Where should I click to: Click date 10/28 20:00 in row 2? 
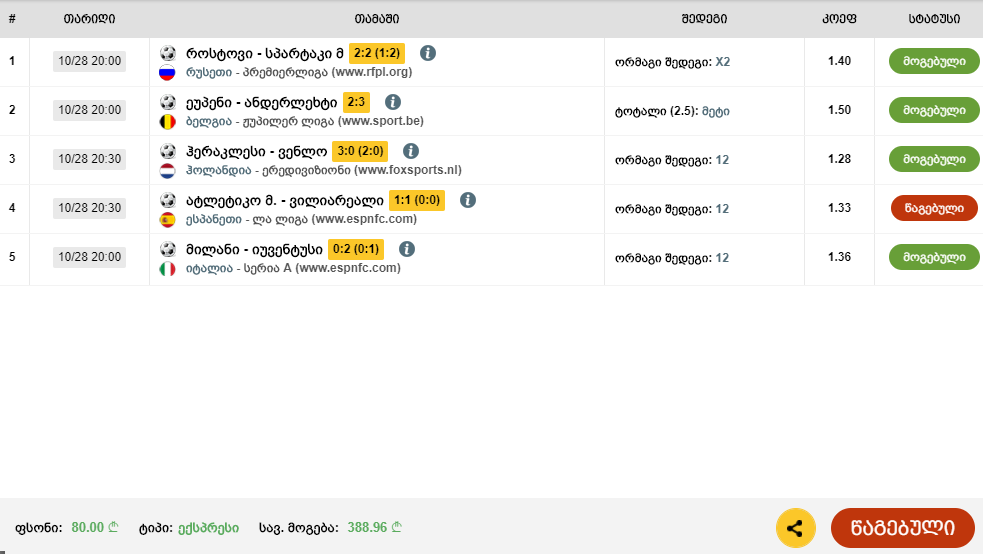(x=90, y=110)
